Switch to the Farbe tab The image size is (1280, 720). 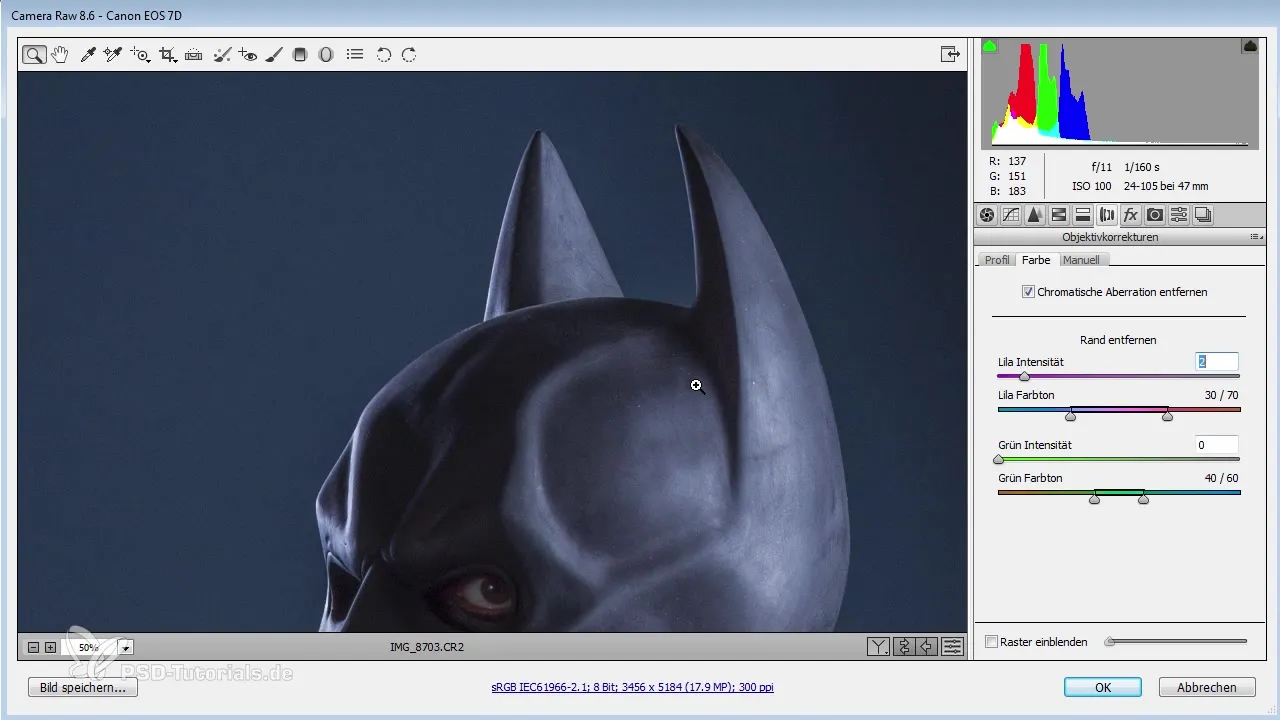(x=1036, y=260)
